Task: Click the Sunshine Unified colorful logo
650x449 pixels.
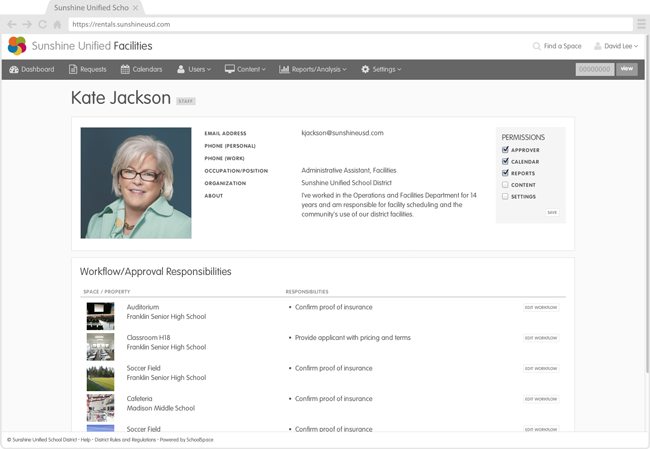Action: (x=17, y=46)
